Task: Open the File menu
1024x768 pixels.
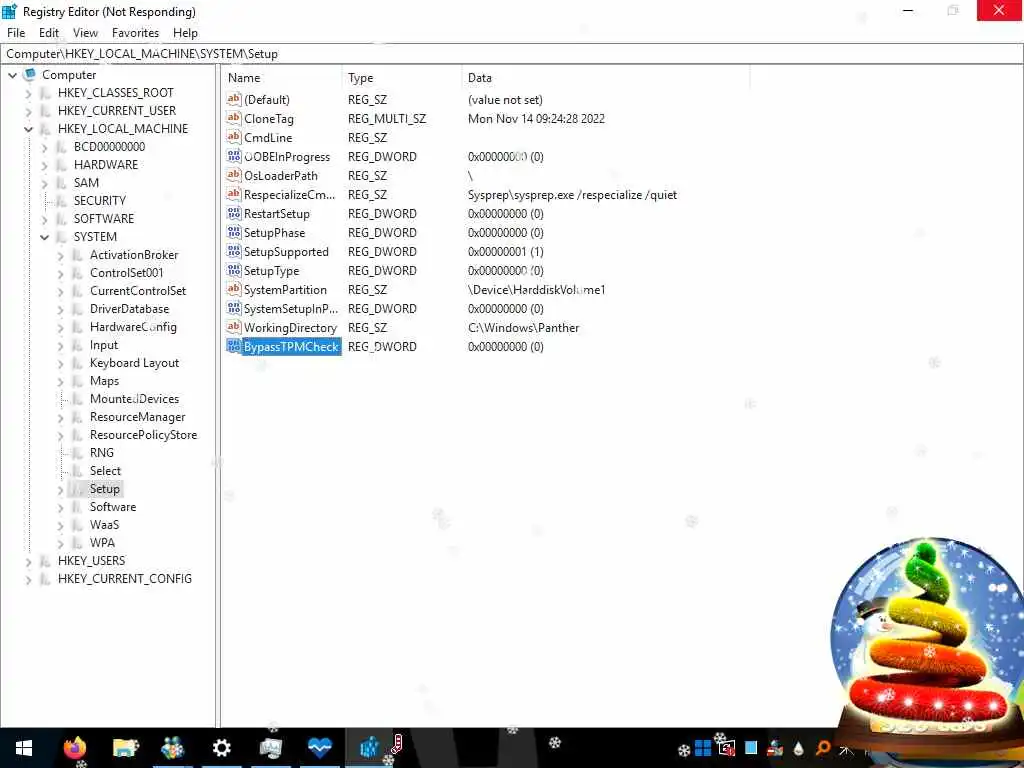Action: pos(16,33)
